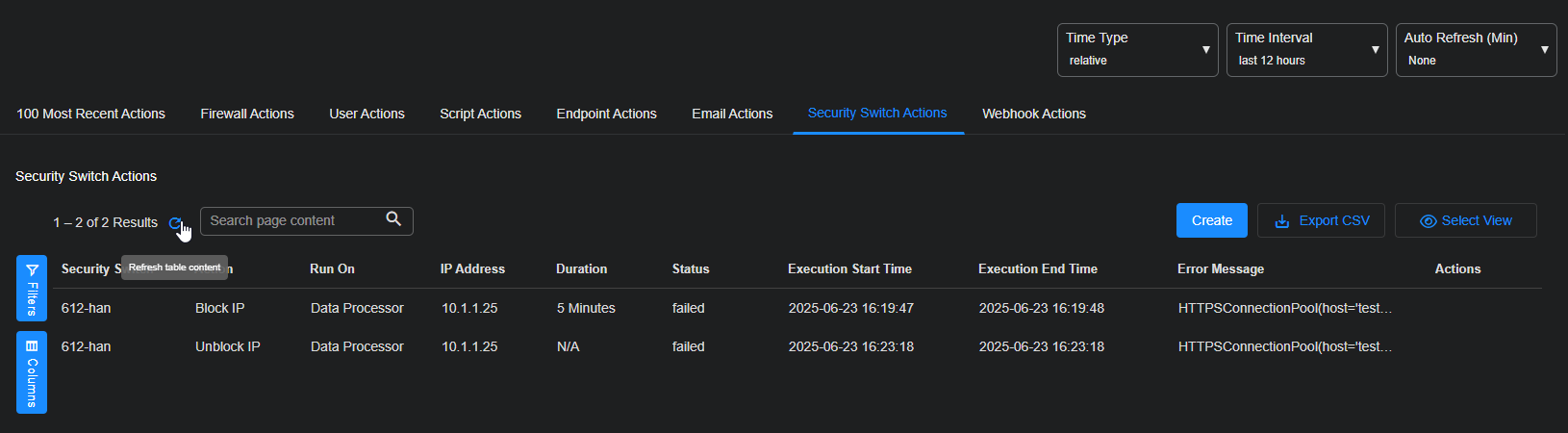Go to 100 Most Recent Actions tab
The width and height of the screenshot is (1568, 433).
coord(90,114)
